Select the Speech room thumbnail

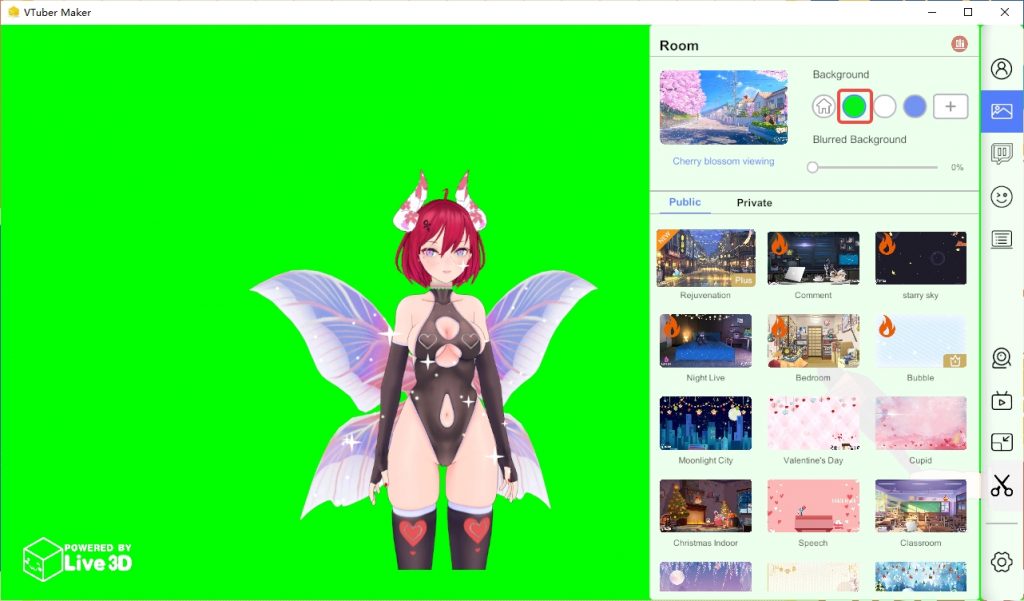pyautogui.click(x=813, y=506)
